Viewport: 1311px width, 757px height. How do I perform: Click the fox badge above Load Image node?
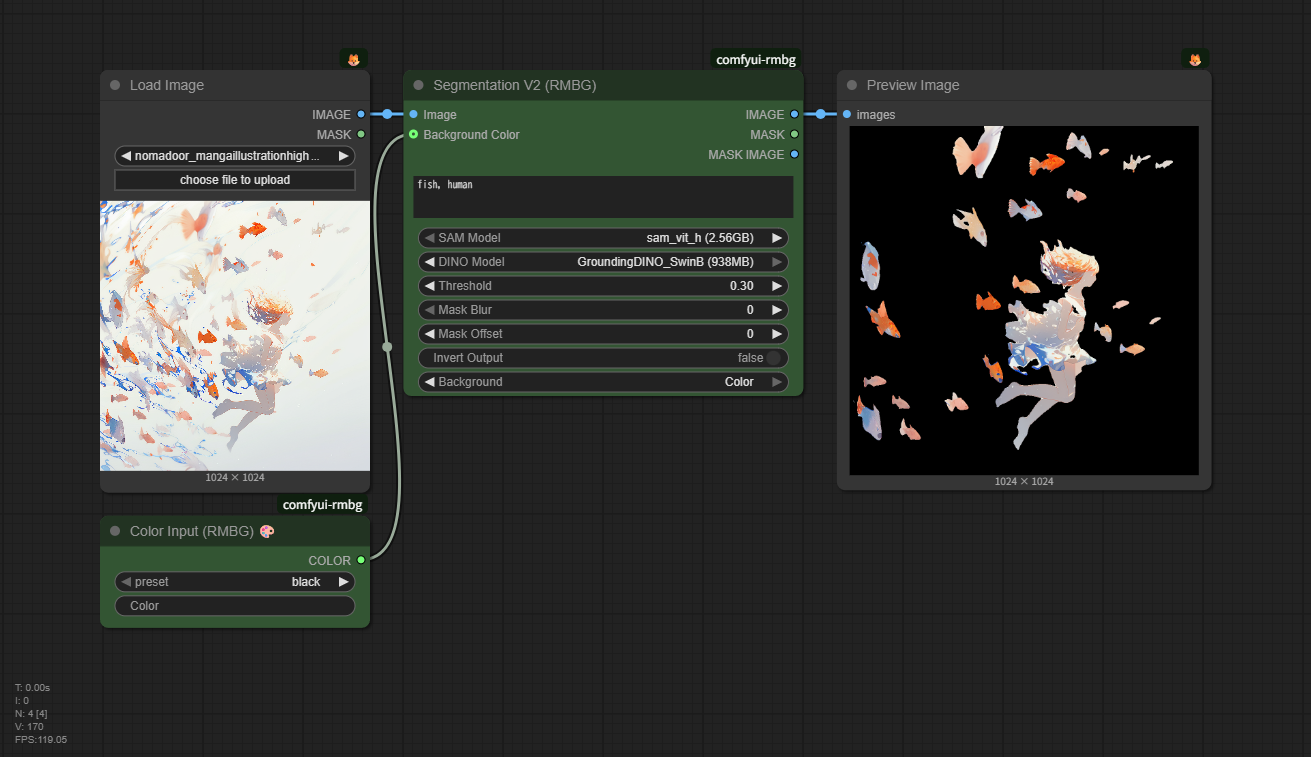click(x=353, y=59)
